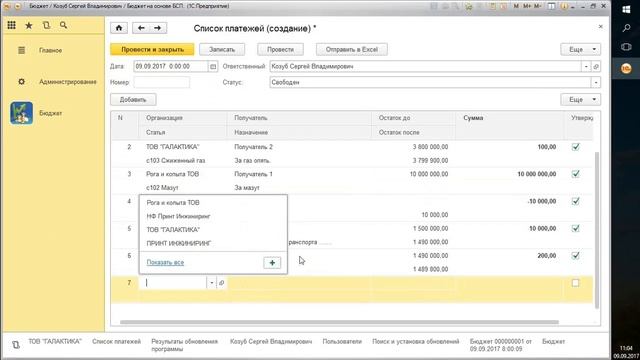Screen dimensions: 640x360
Task: Open calendar picker next to Дата field
Action: [x=213, y=66]
